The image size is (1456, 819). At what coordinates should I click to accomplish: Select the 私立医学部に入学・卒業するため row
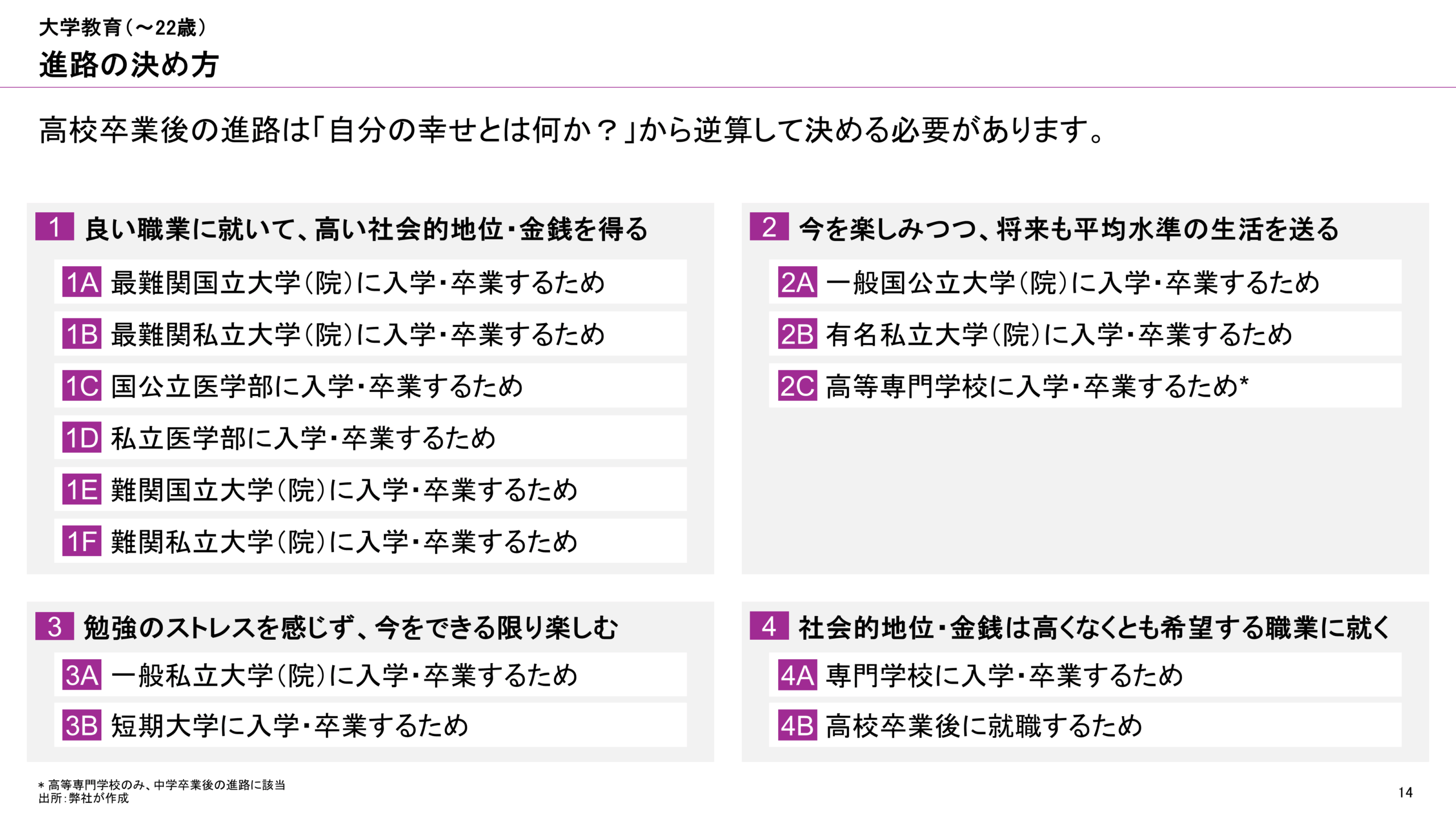pyautogui.click(x=370, y=437)
